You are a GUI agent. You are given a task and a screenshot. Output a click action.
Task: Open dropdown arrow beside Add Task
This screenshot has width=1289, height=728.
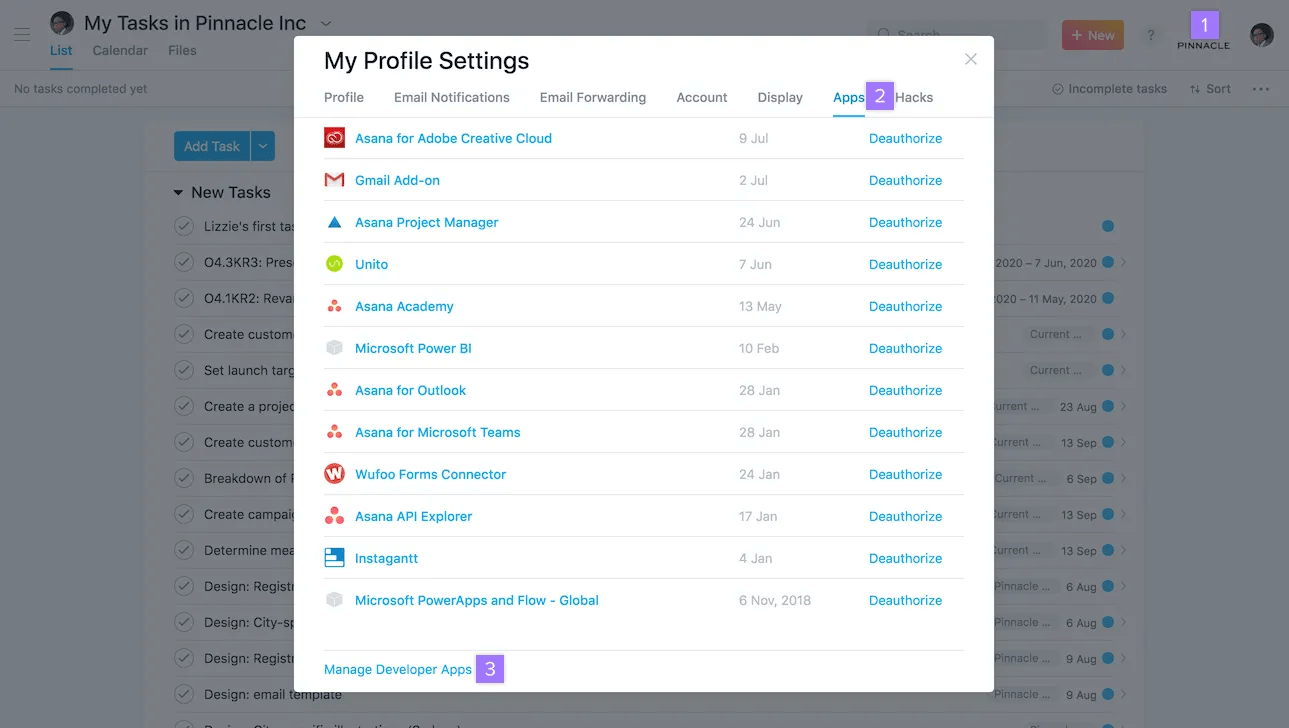coord(262,146)
